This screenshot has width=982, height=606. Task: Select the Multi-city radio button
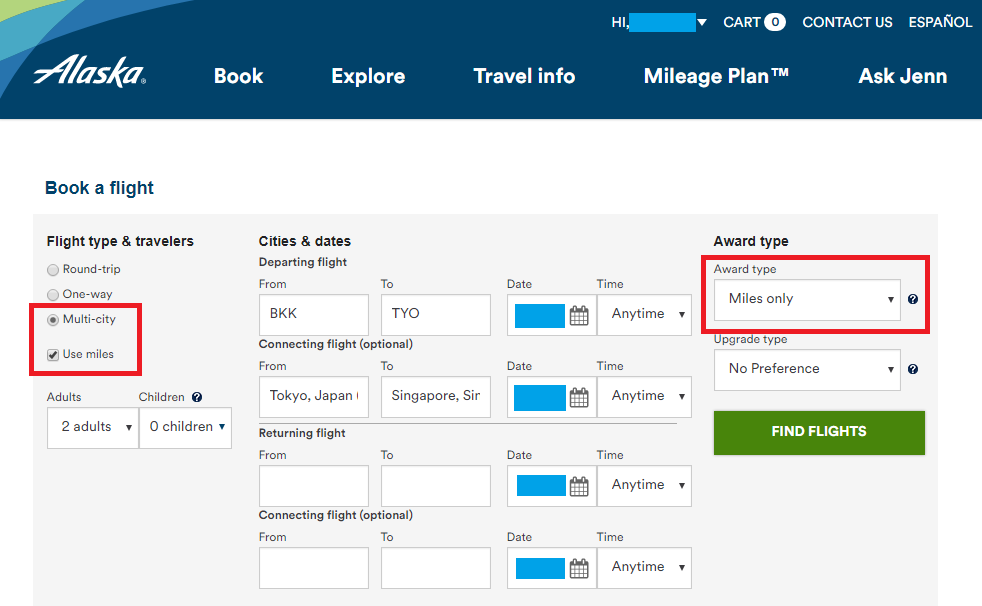tap(53, 320)
